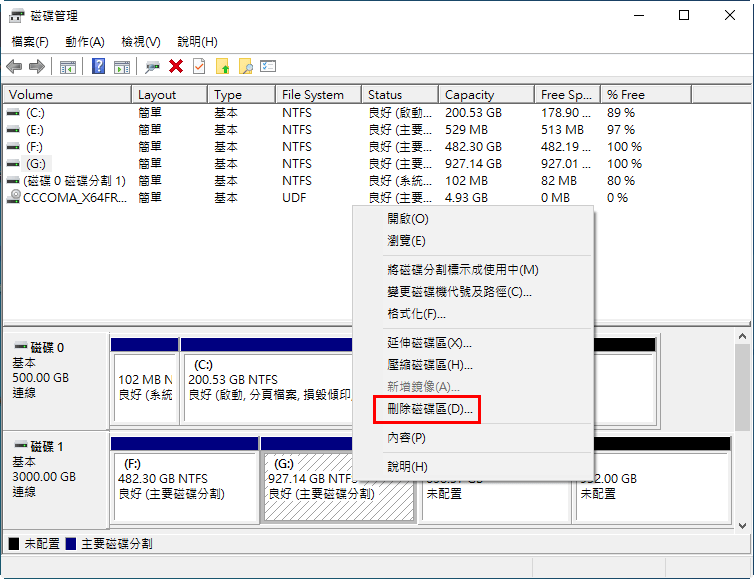The width and height of the screenshot is (754, 579).
Task: Open the 動作(A) menu
Action: 85,42
